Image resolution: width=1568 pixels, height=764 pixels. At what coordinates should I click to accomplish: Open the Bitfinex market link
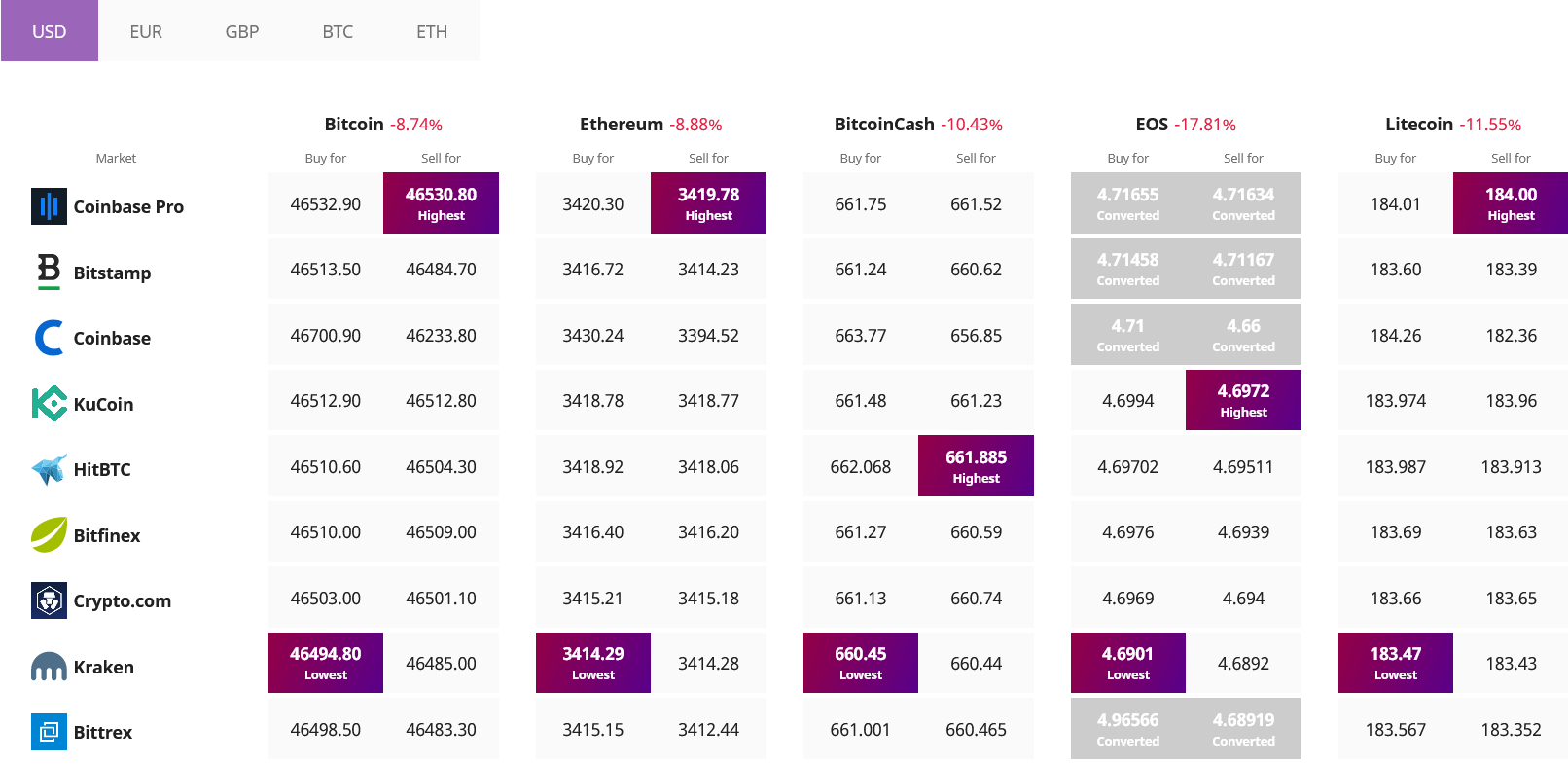click(x=107, y=535)
